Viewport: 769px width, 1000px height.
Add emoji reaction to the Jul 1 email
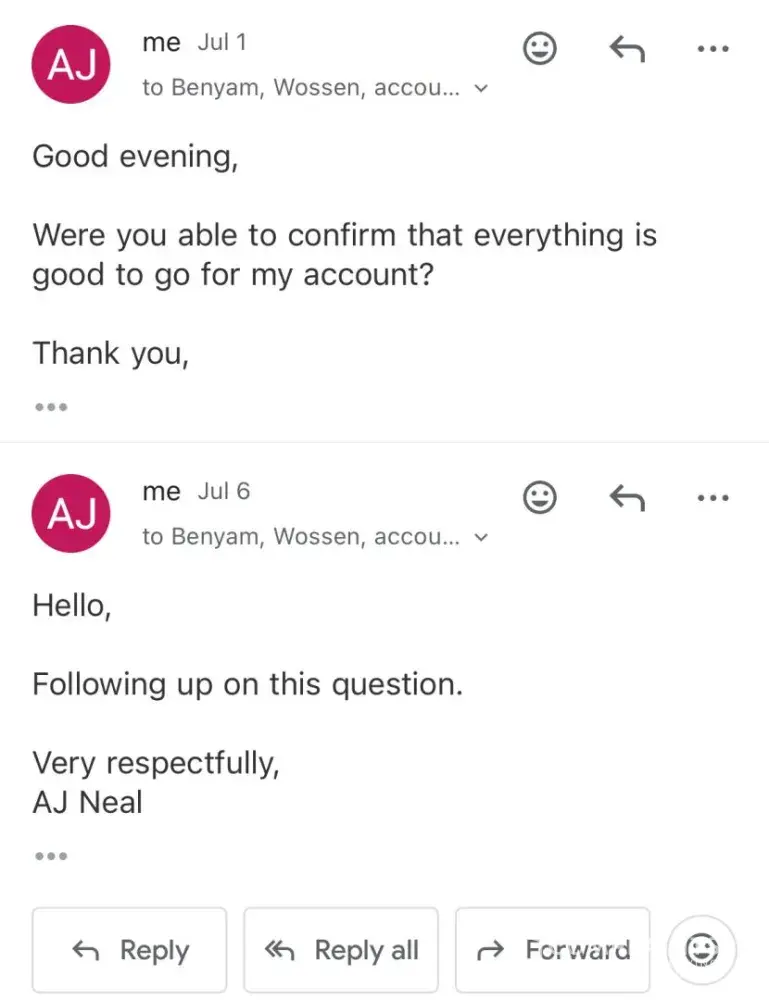pyautogui.click(x=539, y=48)
